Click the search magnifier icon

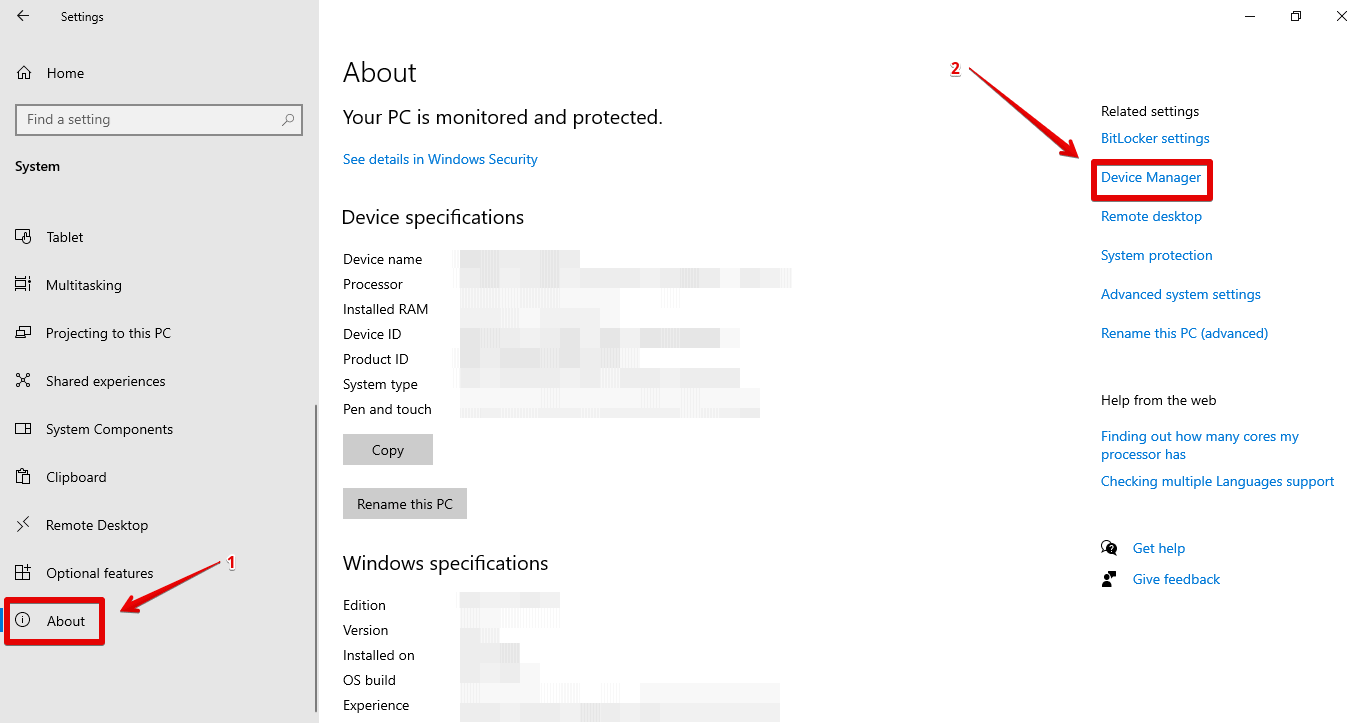pyautogui.click(x=288, y=120)
